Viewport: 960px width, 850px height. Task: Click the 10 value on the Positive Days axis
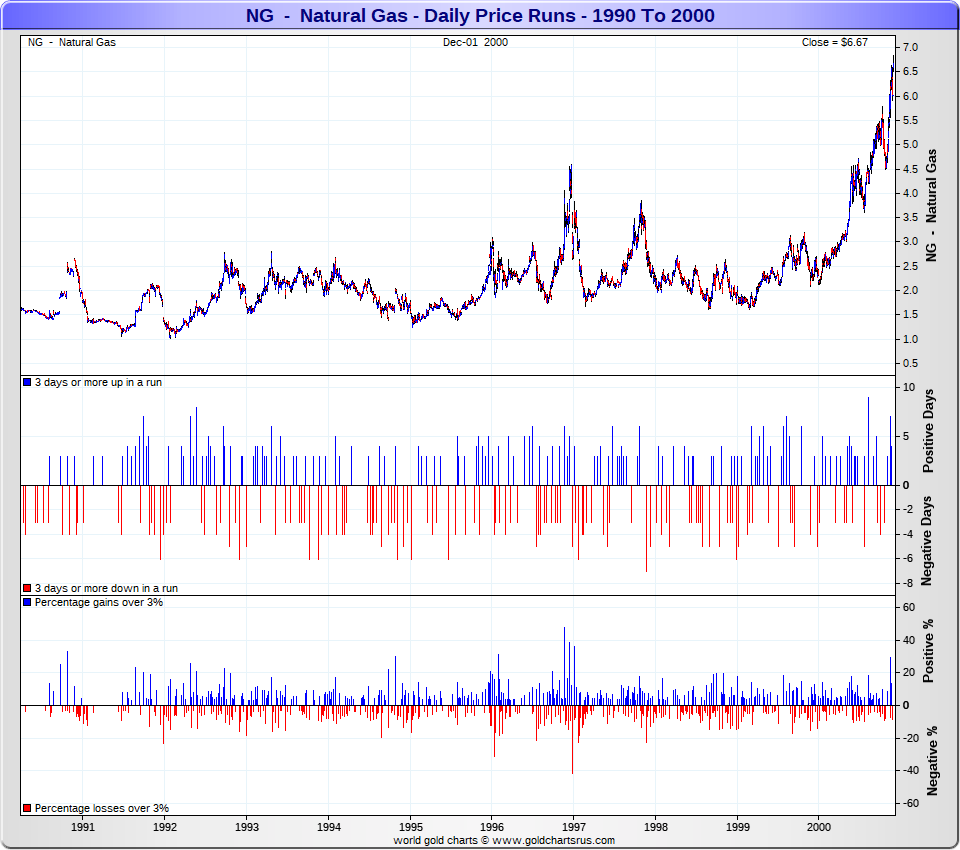(909, 388)
